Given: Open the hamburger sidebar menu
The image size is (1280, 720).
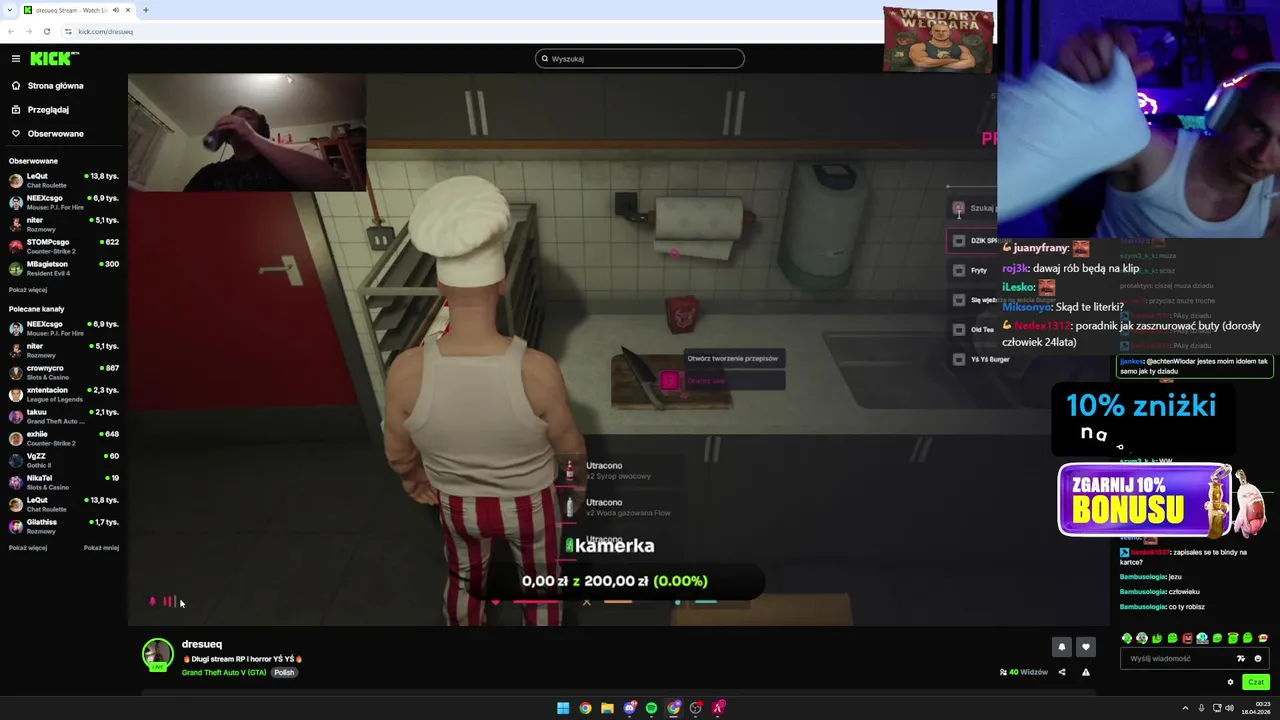Looking at the screenshot, I should 15,59.
